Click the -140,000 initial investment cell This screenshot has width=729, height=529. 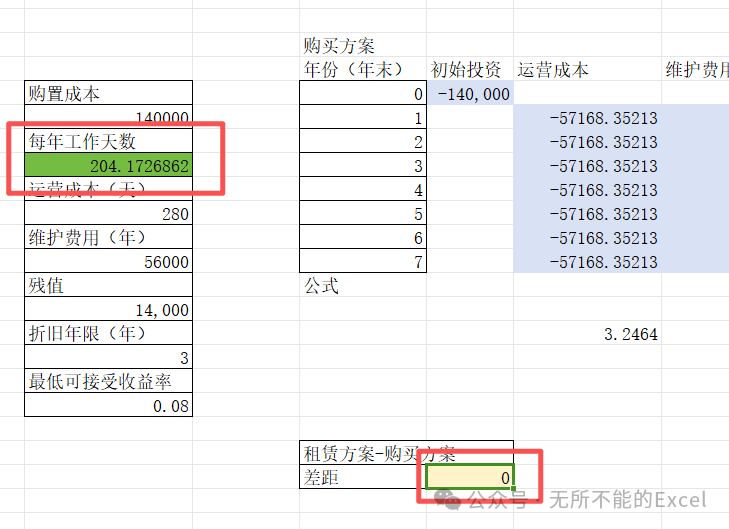point(470,93)
